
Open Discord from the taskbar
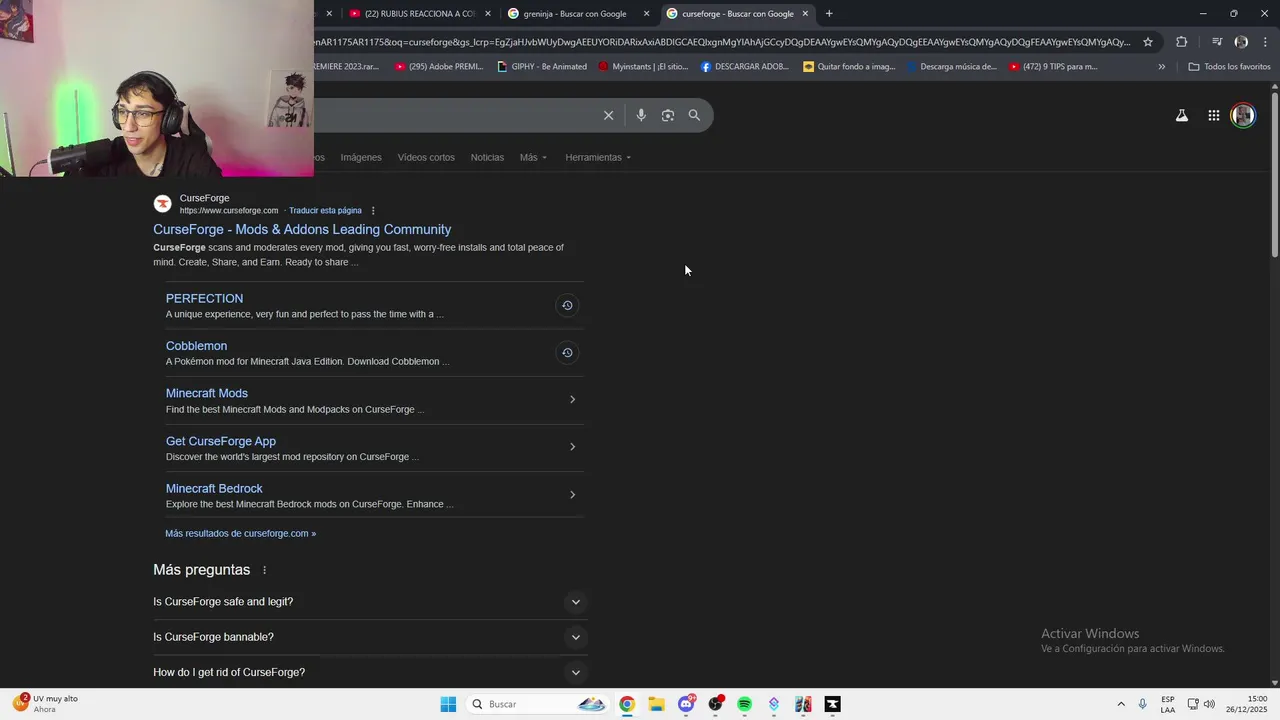click(686, 704)
